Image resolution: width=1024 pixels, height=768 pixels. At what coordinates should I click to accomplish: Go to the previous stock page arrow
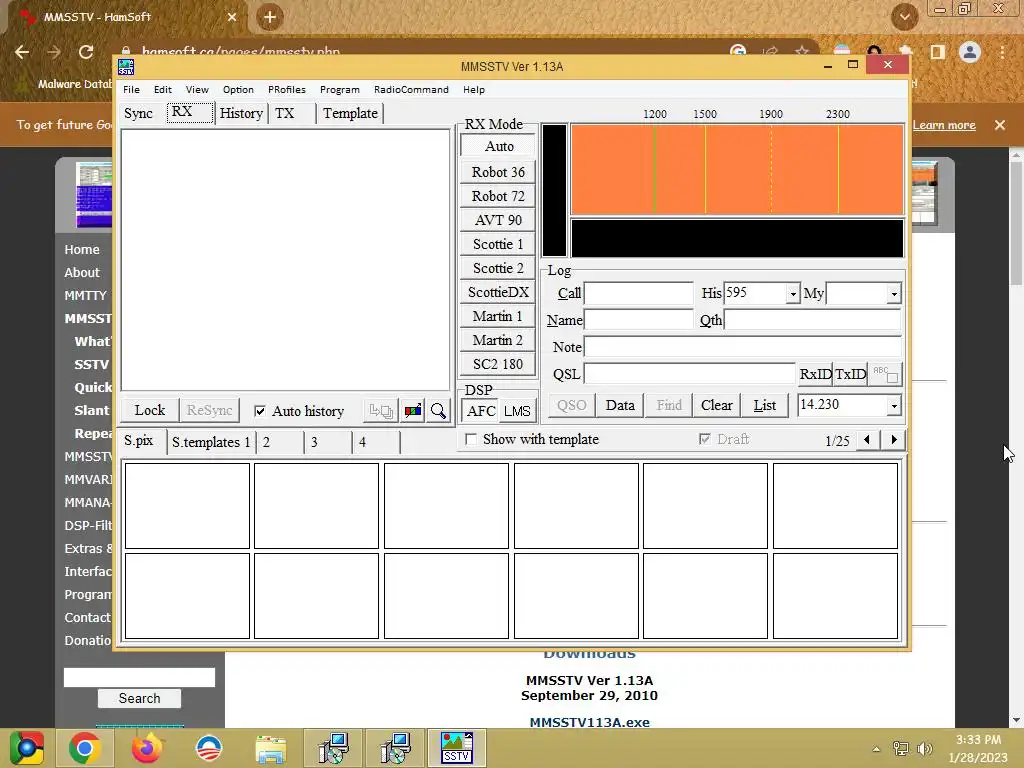coord(867,440)
